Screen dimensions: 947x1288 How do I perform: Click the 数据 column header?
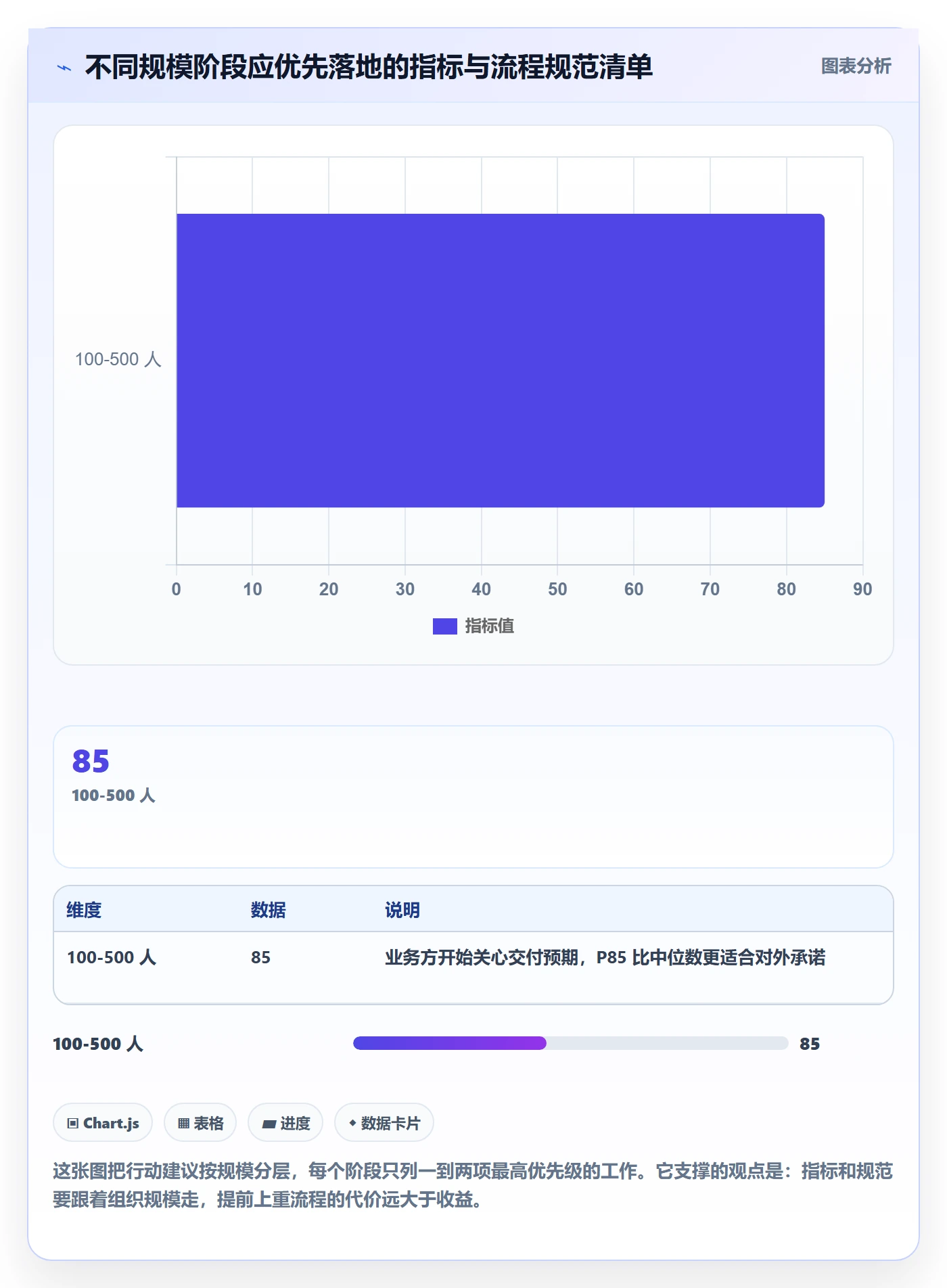tap(269, 910)
